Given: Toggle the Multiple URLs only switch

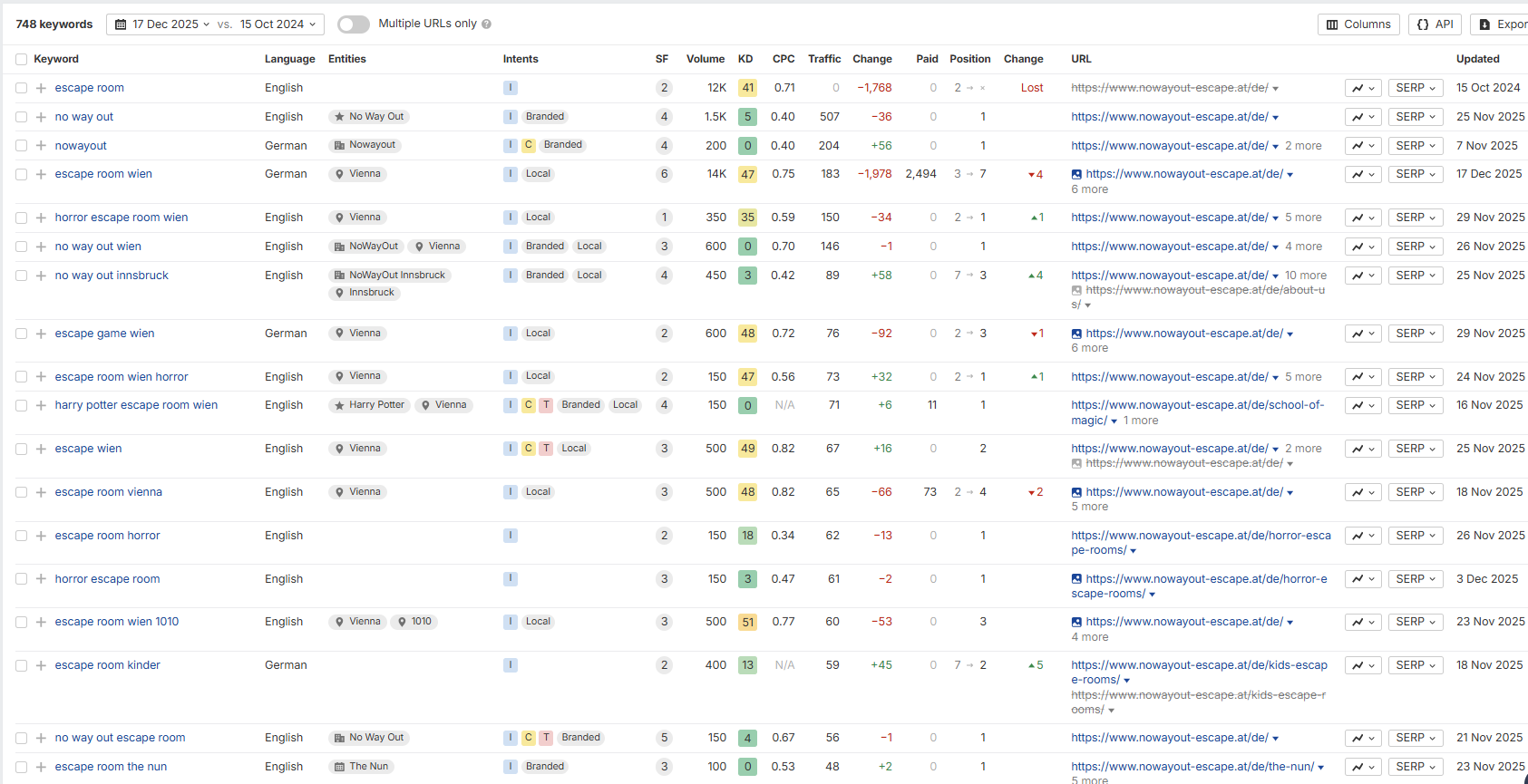Looking at the screenshot, I should (x=353, y=24).
